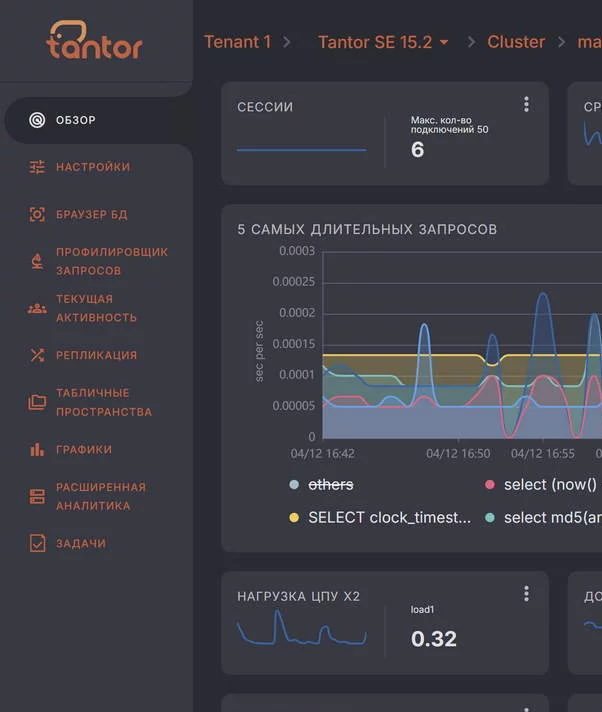The width and height of the screenshot is (602, 712).
Task: Toggle the SELECT clock_timest... legend series
Action: 388,517
